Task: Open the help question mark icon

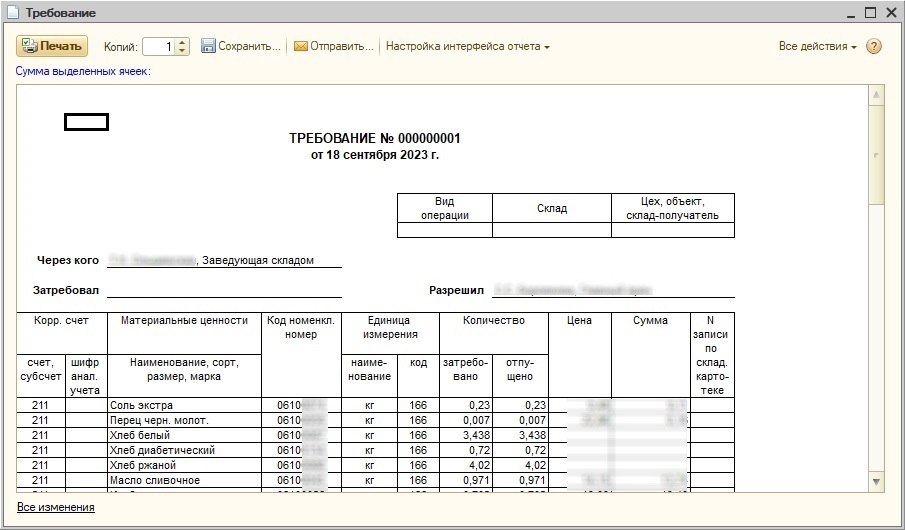Action: [874, 46]
